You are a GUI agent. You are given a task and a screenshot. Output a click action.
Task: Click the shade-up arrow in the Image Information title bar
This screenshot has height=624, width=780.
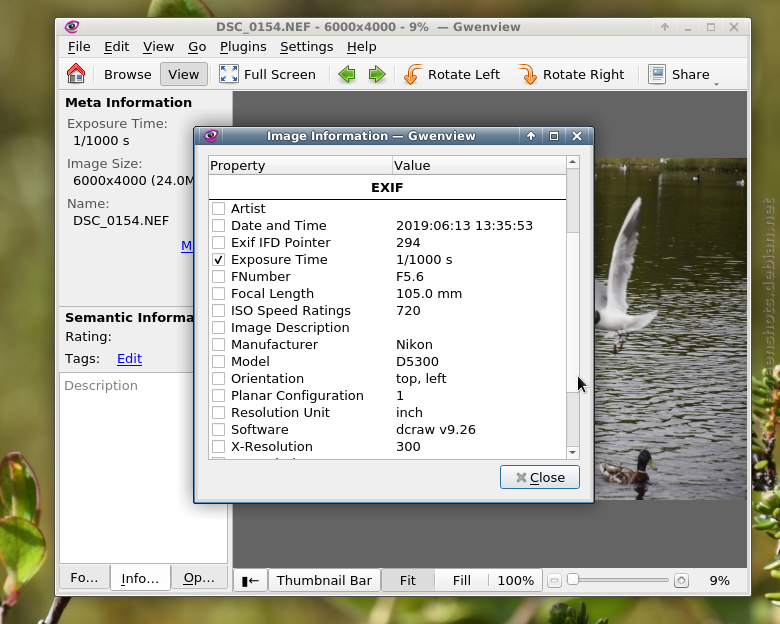[x=531, y=136]
